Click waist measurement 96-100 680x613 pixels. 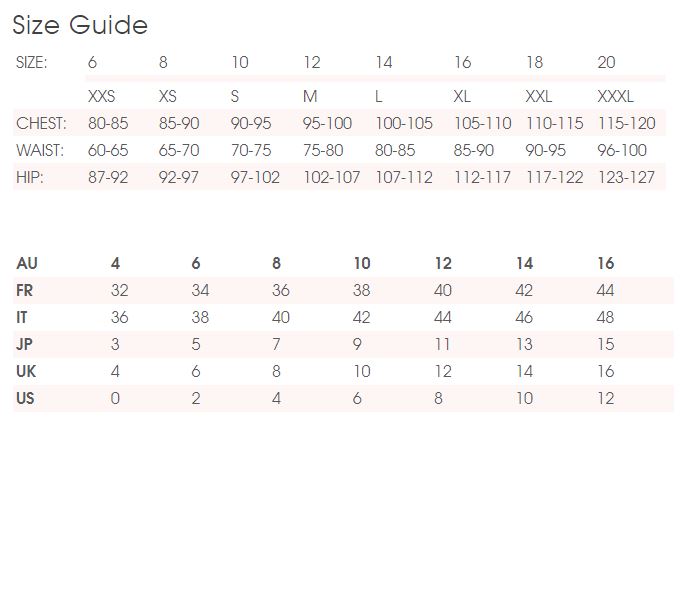[x=622, y=151]
